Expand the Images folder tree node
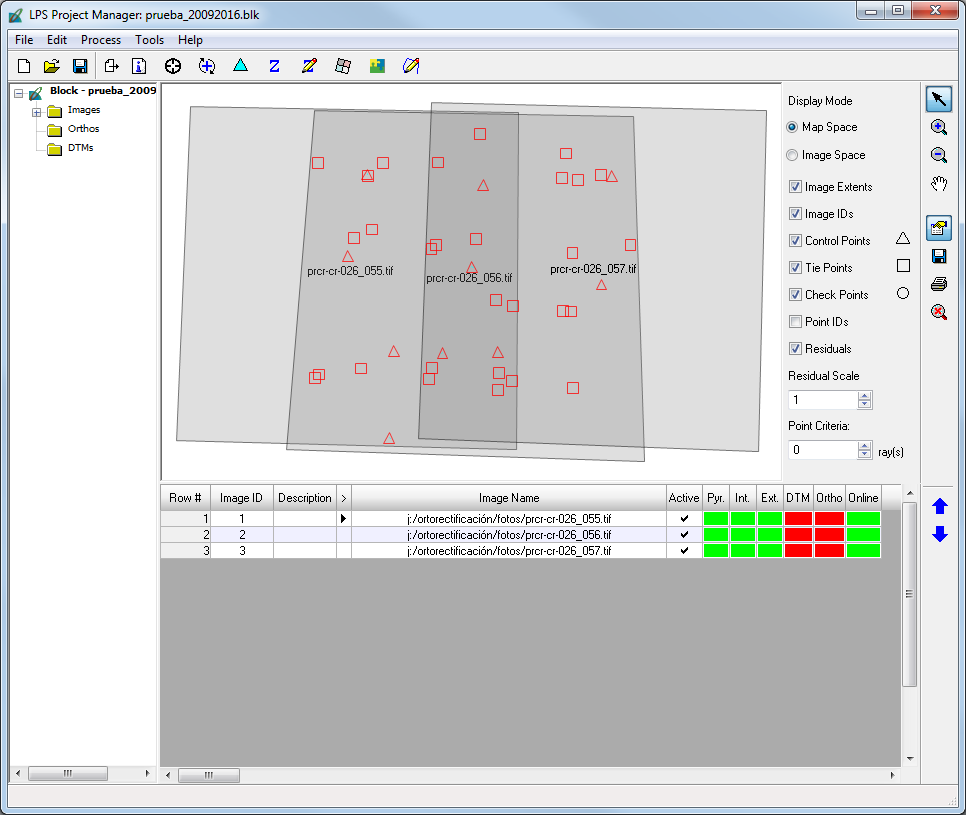Viewport: 966px width, 815px height. 36,111
